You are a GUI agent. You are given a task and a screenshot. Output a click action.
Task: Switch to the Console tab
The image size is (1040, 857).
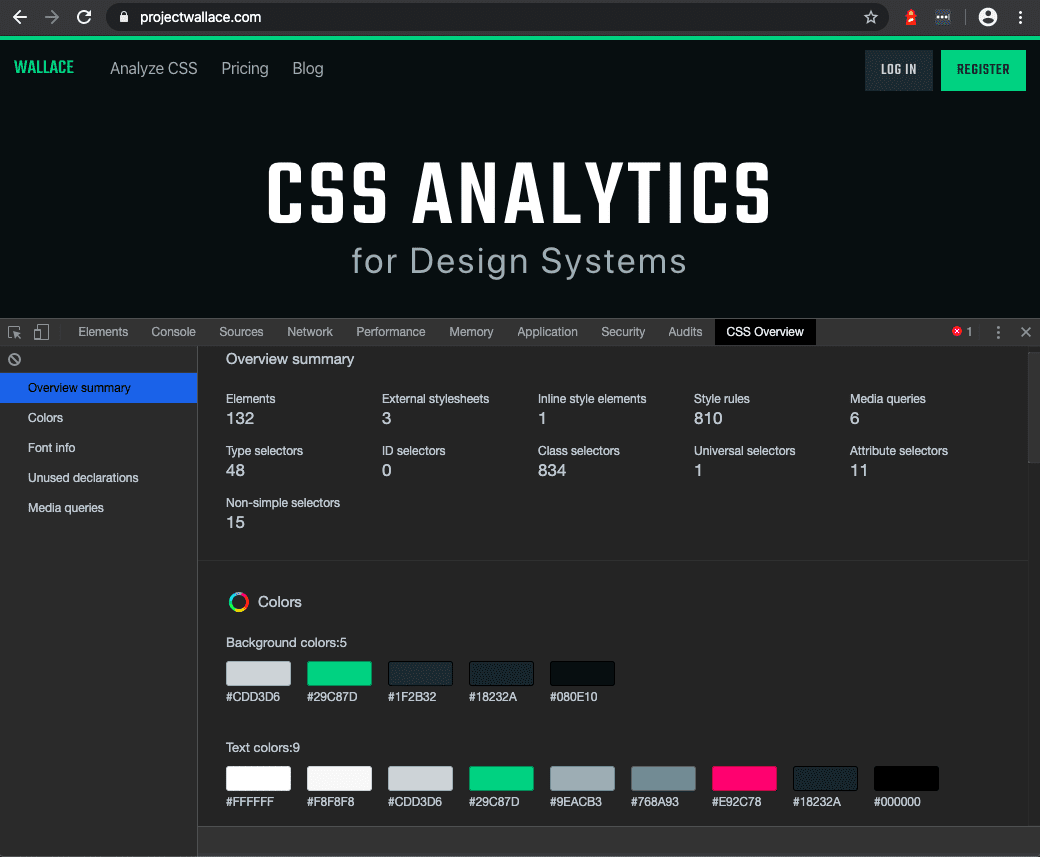(x=173, y=331)
